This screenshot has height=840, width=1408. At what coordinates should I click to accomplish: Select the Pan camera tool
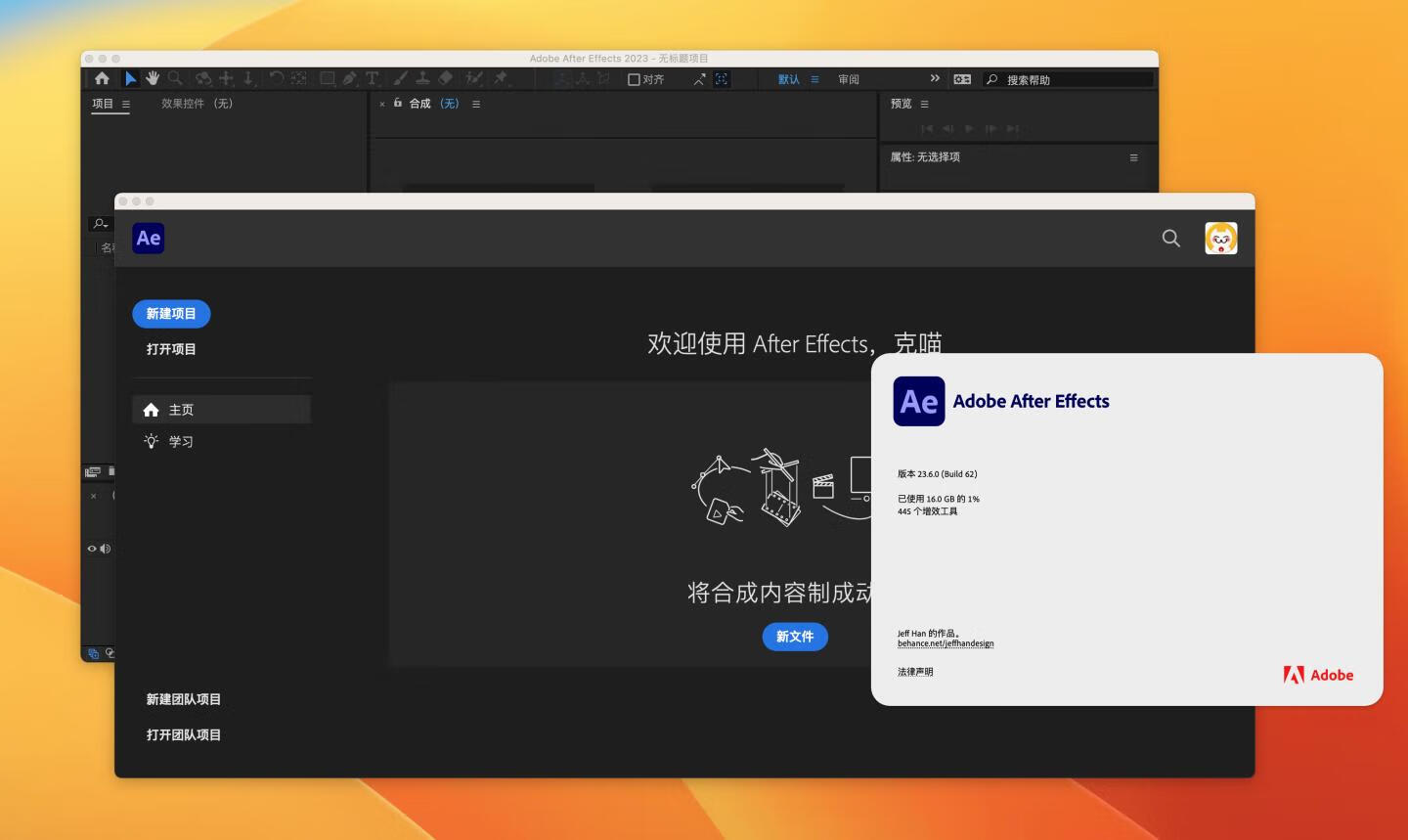pos(226,78)
